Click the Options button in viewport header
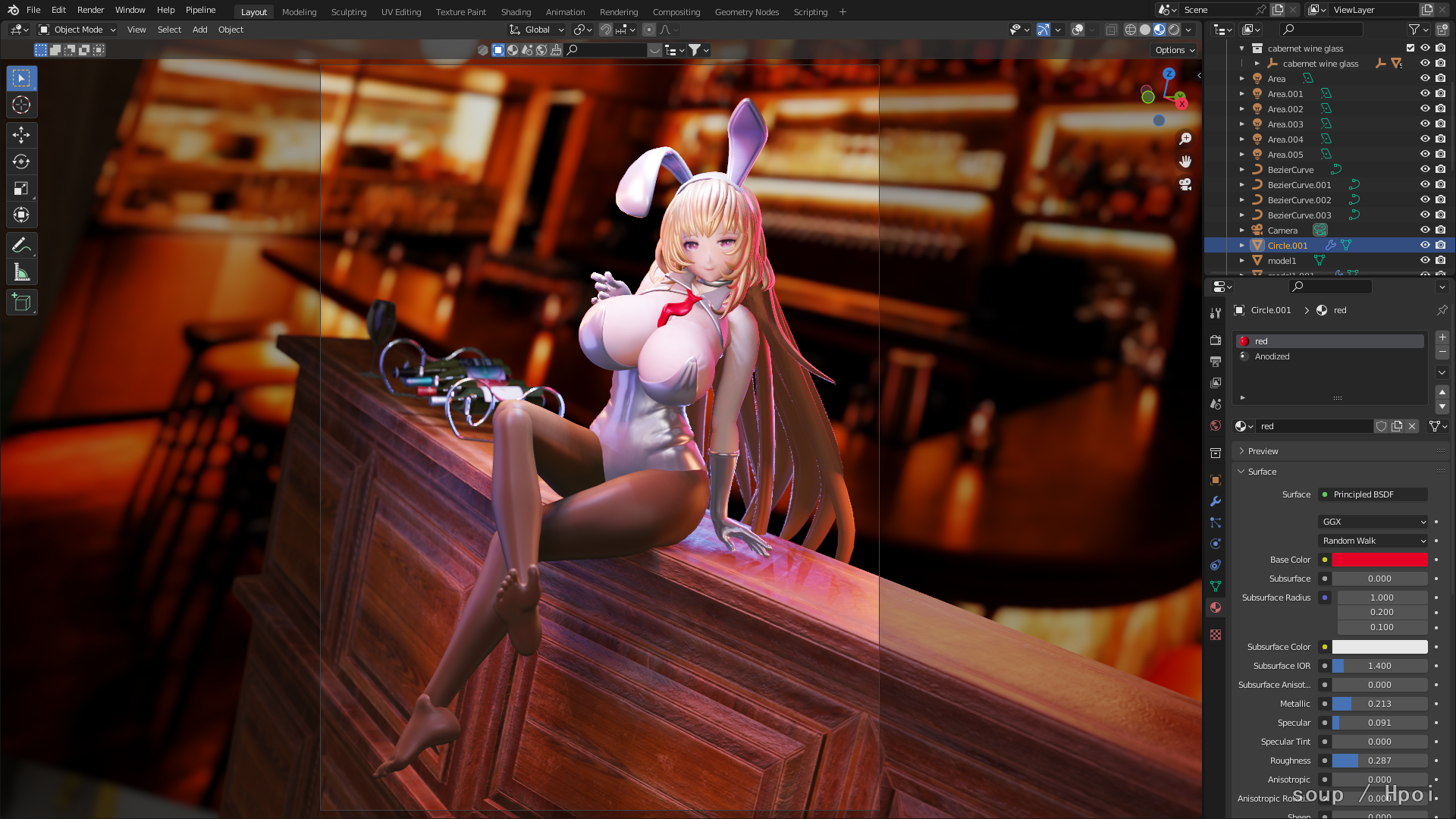Viewport: 1456px width, 819px height. (x=1175, y=50)
